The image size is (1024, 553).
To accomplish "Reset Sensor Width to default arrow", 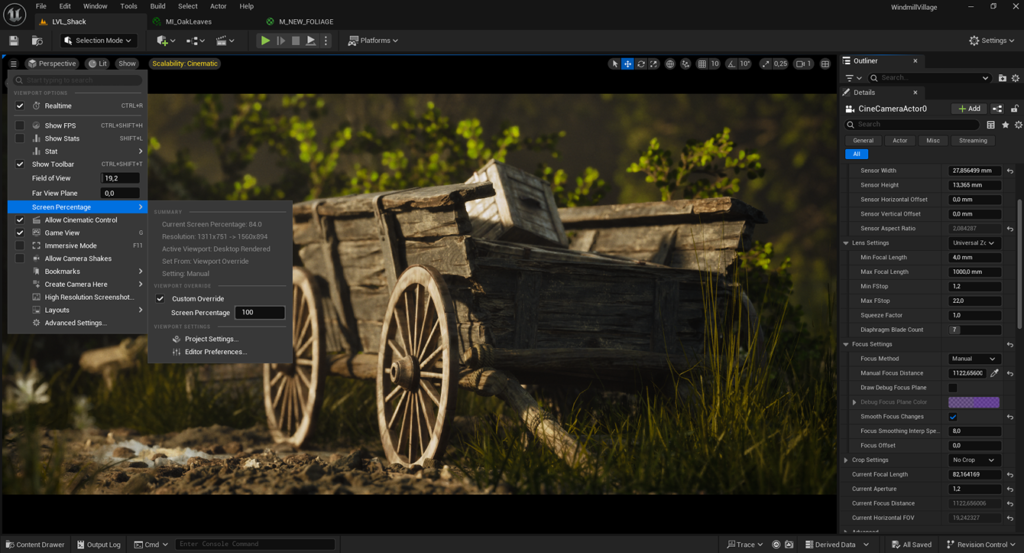I will [1010, 171].
